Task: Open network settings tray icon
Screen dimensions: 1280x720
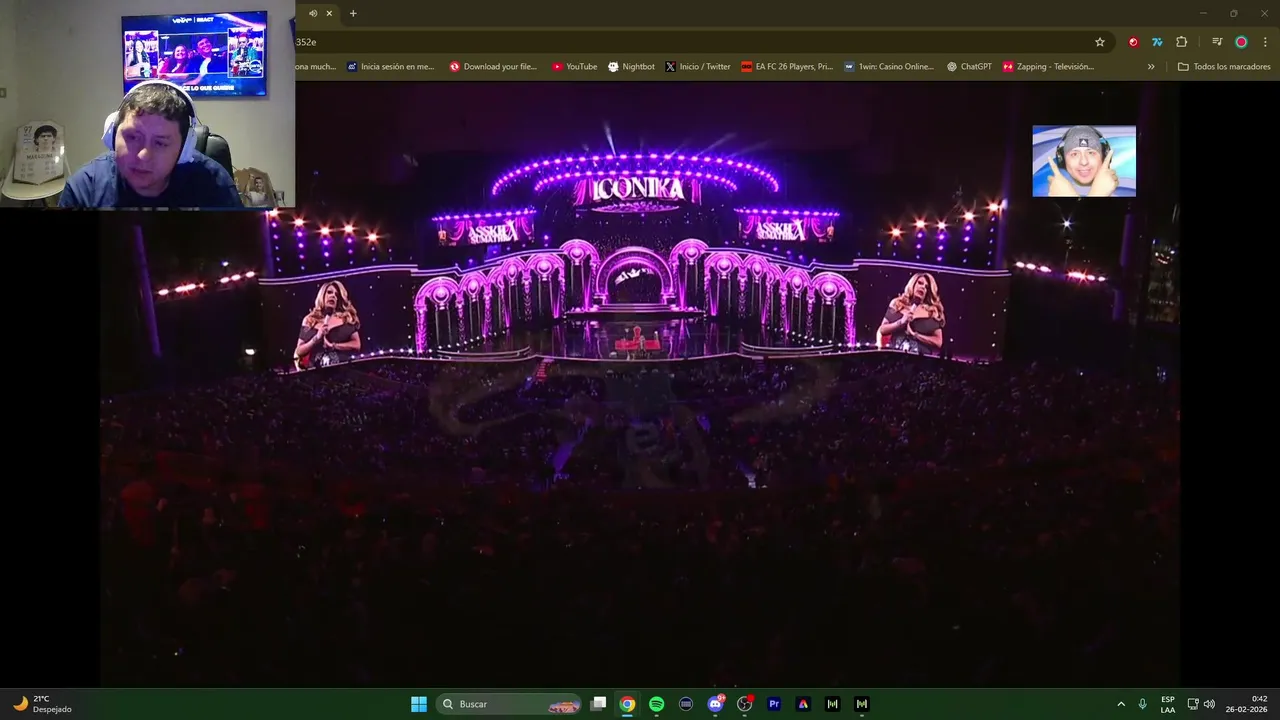Action: pyautogui.click(x=1193, y=704)
